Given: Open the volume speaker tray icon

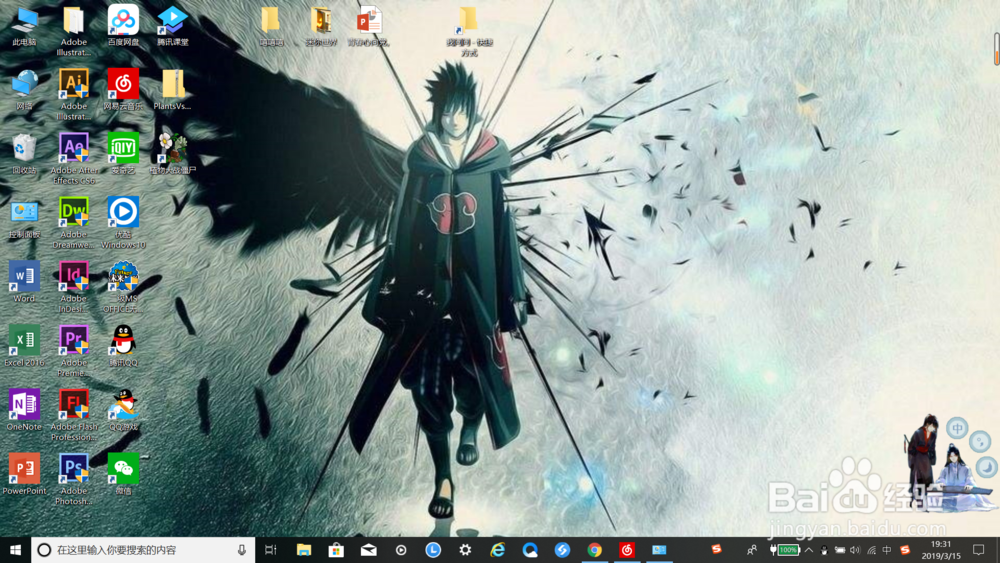Looking at the screenshot, I should pyautogui.click(x=855, y=550).
